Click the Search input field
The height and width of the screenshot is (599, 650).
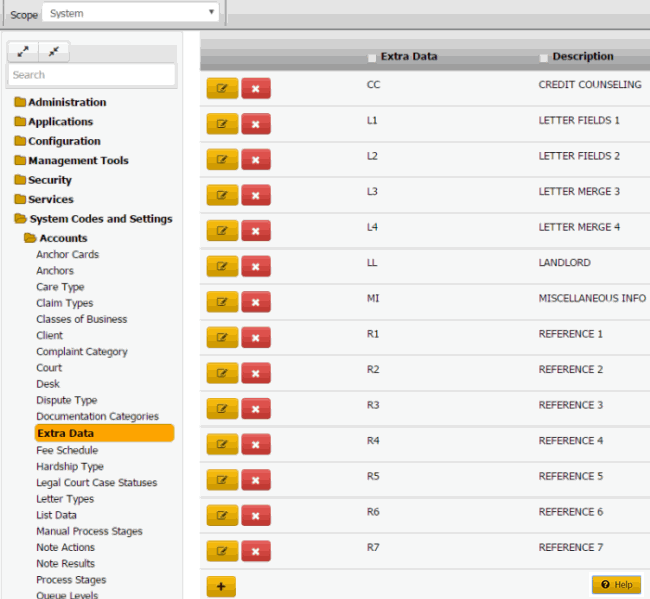(91, 75)
